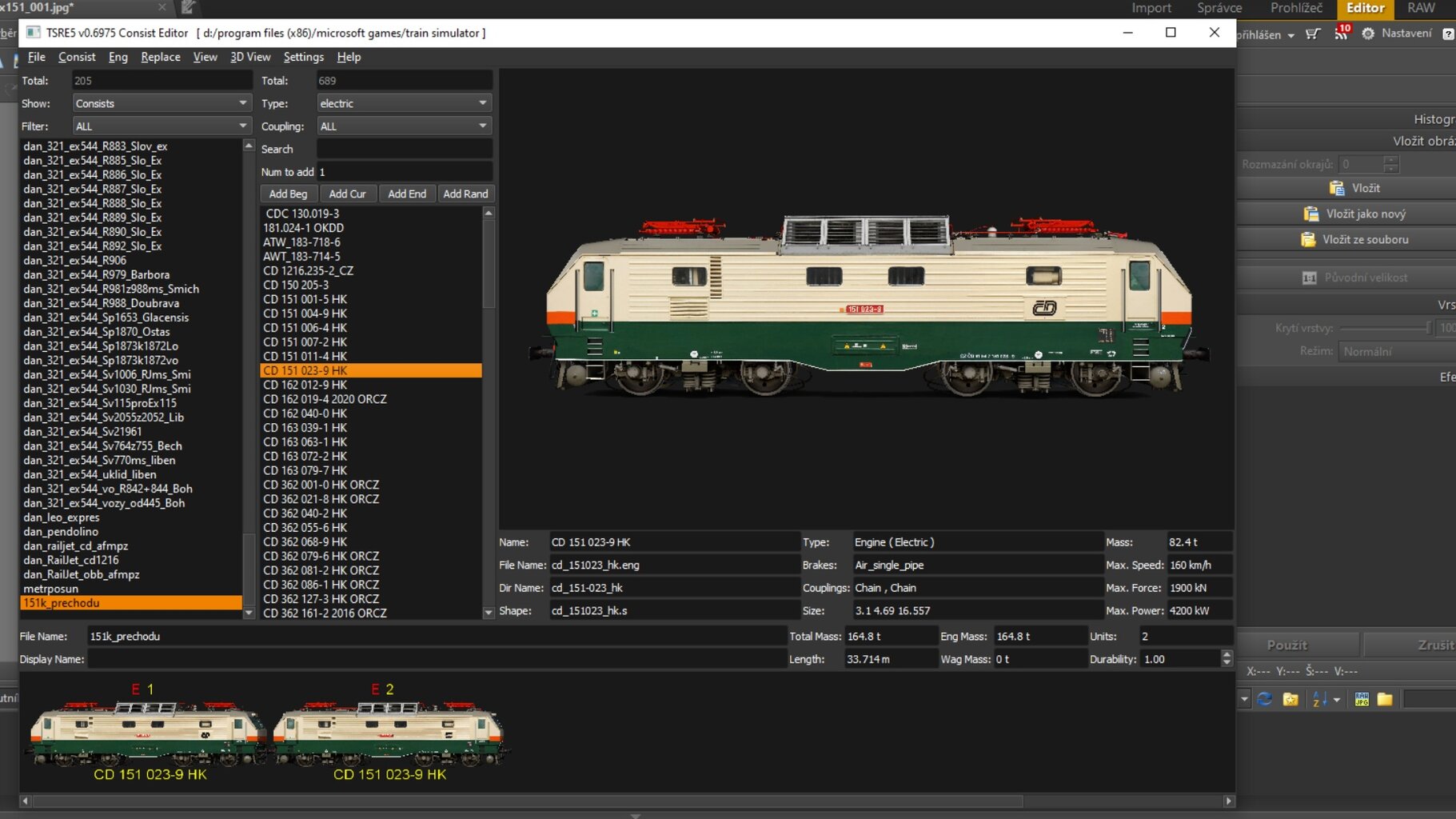The height and width of the screenshot is (819, 1456).
Task: Open the favorites folder star icon
Action: point(1290,699)
